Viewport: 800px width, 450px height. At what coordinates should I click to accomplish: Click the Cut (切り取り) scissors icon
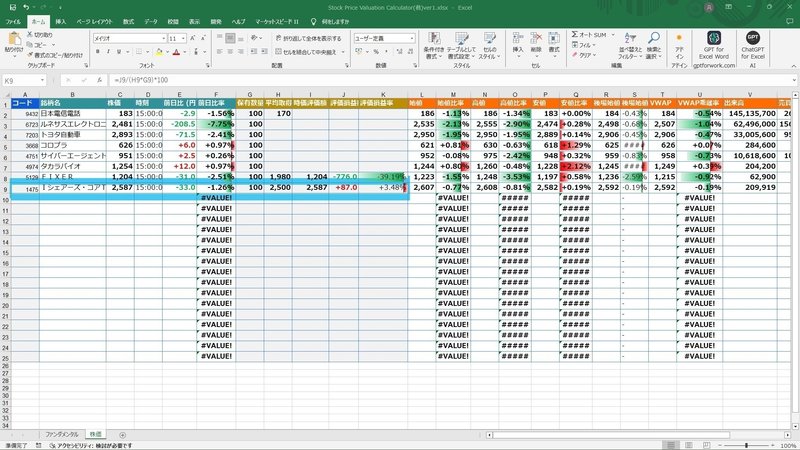click(x=30, y=35)
